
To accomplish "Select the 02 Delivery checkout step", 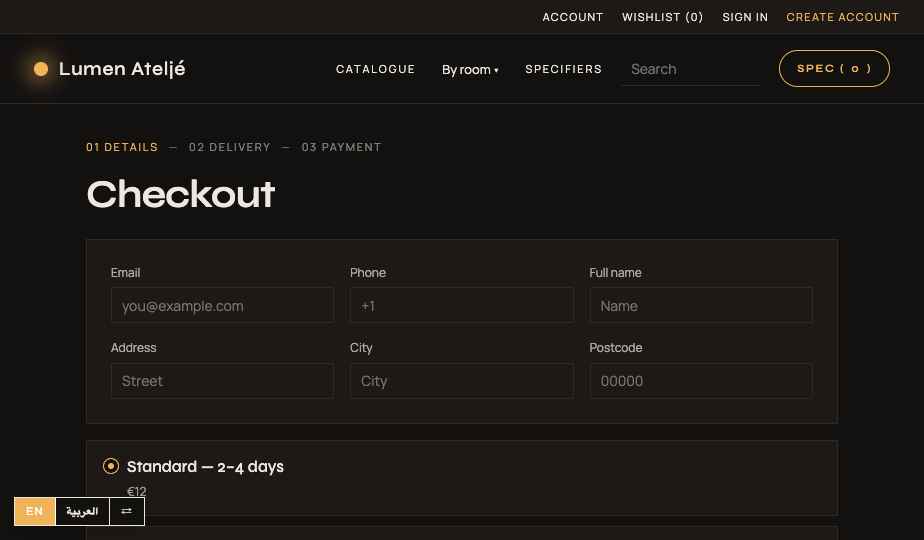I will [x=230, y=147].
